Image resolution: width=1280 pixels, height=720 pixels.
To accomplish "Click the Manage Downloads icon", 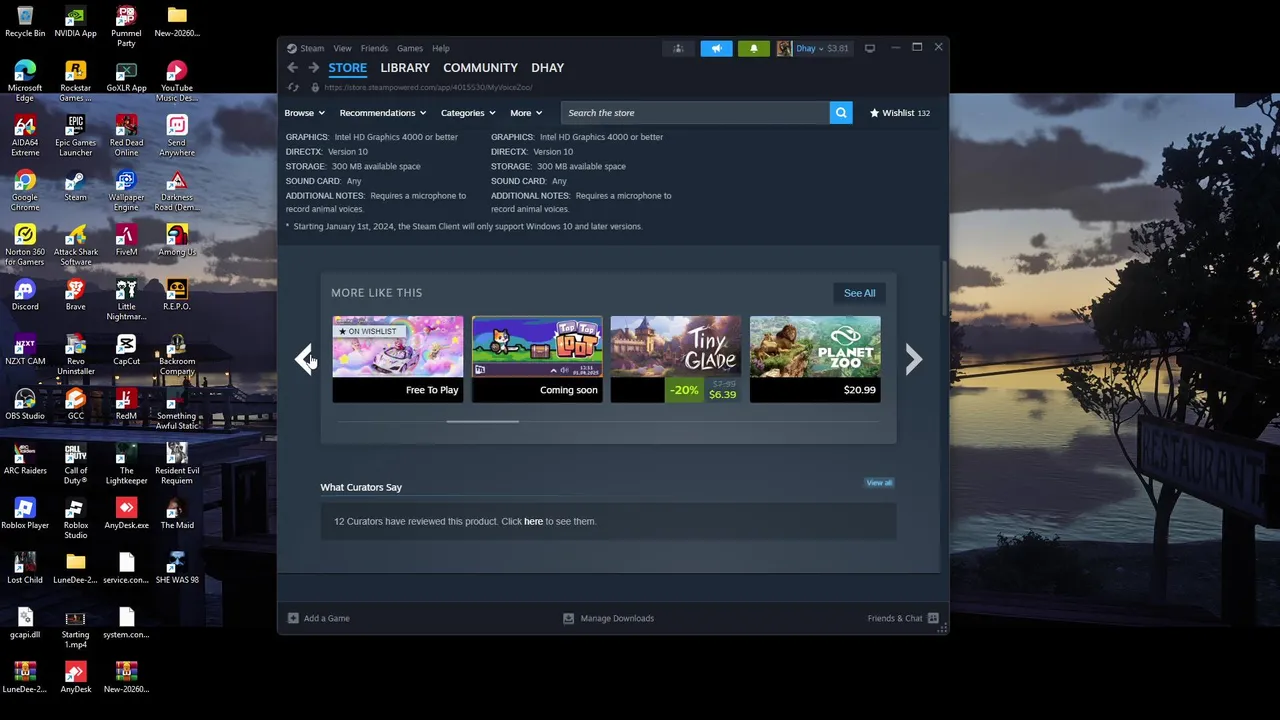I will pos(568,618).
